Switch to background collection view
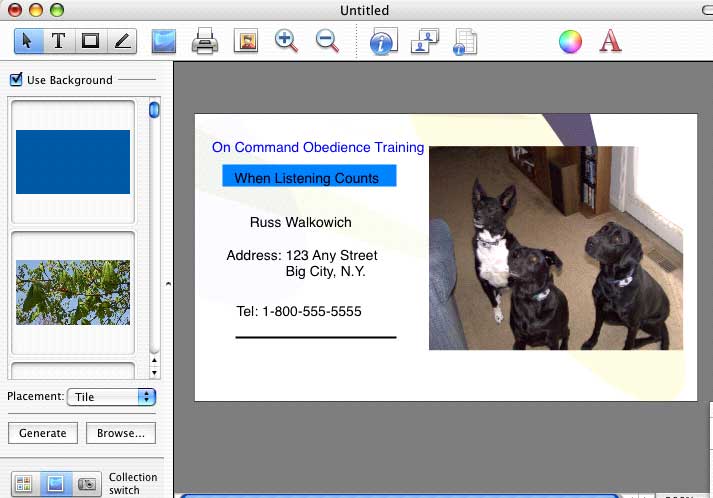The image size is (713, 498). (56, 484)
